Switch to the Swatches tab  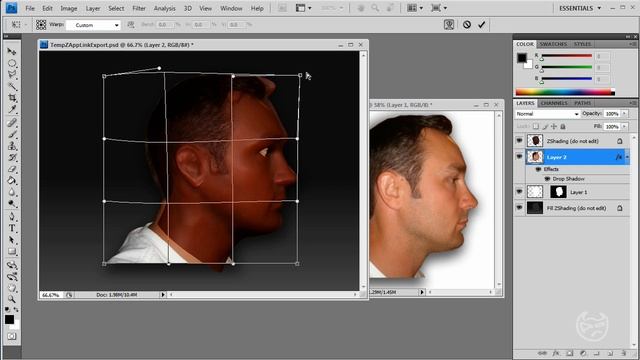click(x=553, y=44)
